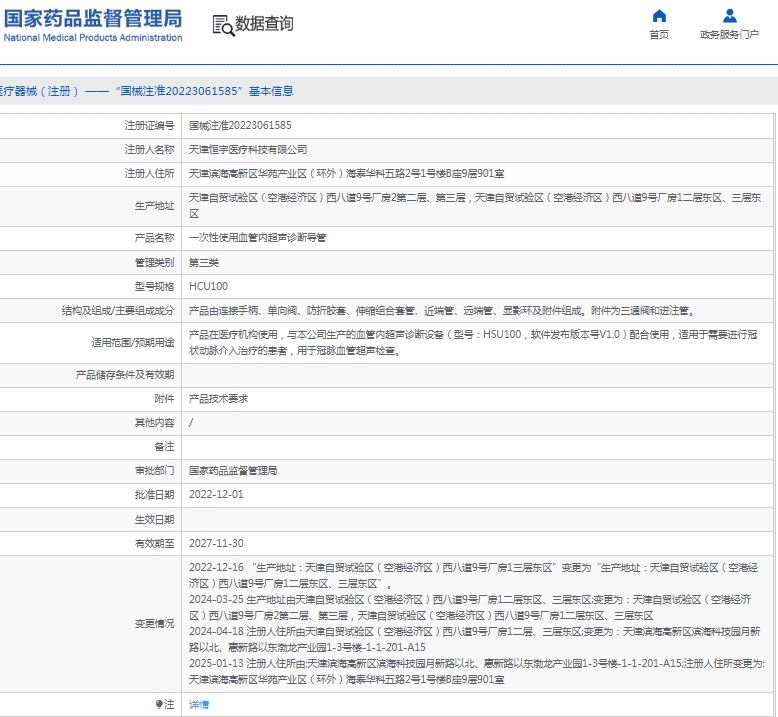778x717 pixels.
Task: Click the 注册人住所 address value
Action: click(346, 174)
